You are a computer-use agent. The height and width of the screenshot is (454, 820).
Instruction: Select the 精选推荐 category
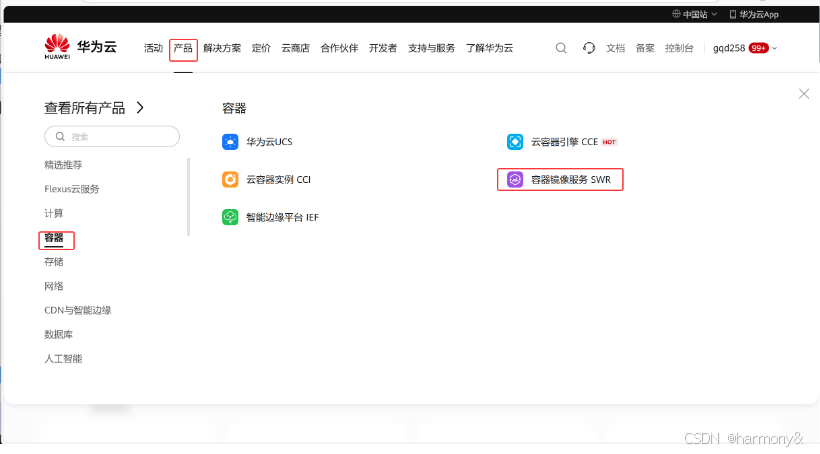click(x=63, y=165)
